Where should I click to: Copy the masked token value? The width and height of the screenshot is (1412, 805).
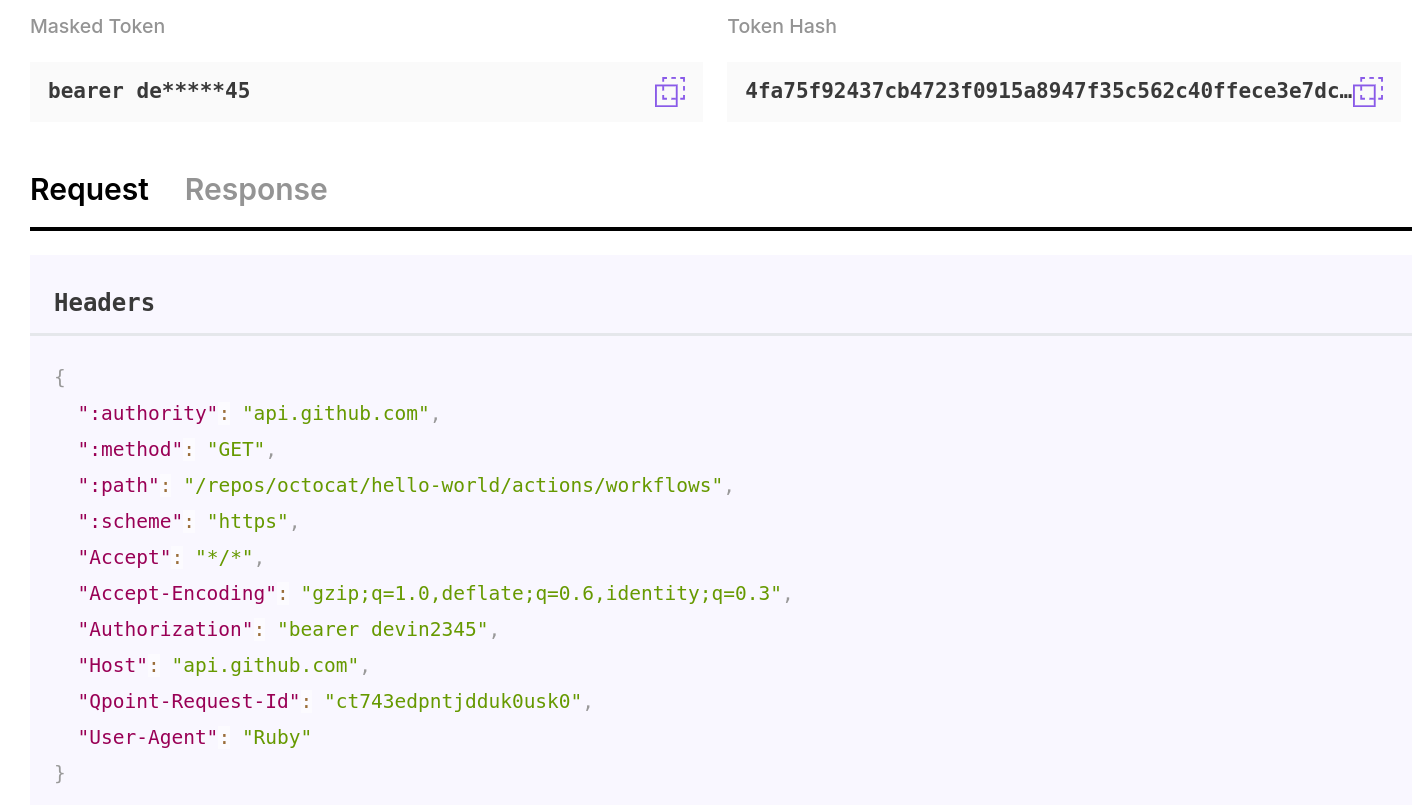(x=670, y=92)
